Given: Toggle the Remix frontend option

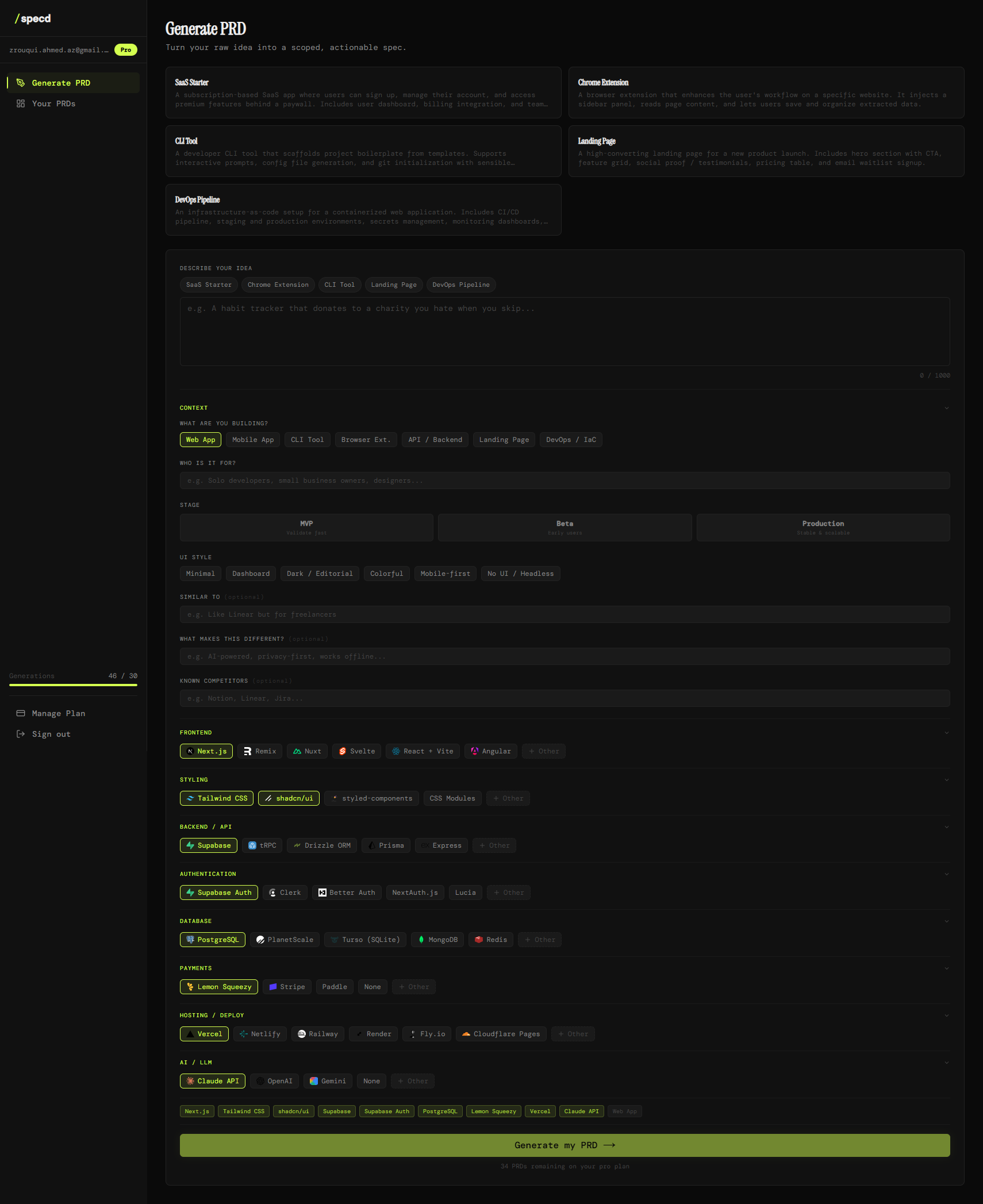Looking at the screenshot, I should (x=260, y=751).
